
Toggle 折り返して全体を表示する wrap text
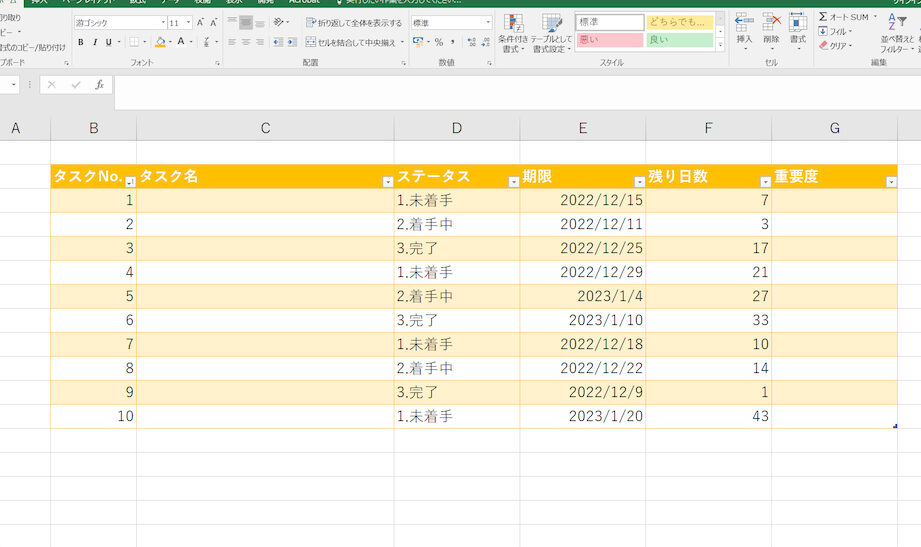click(x=354, y=22)
